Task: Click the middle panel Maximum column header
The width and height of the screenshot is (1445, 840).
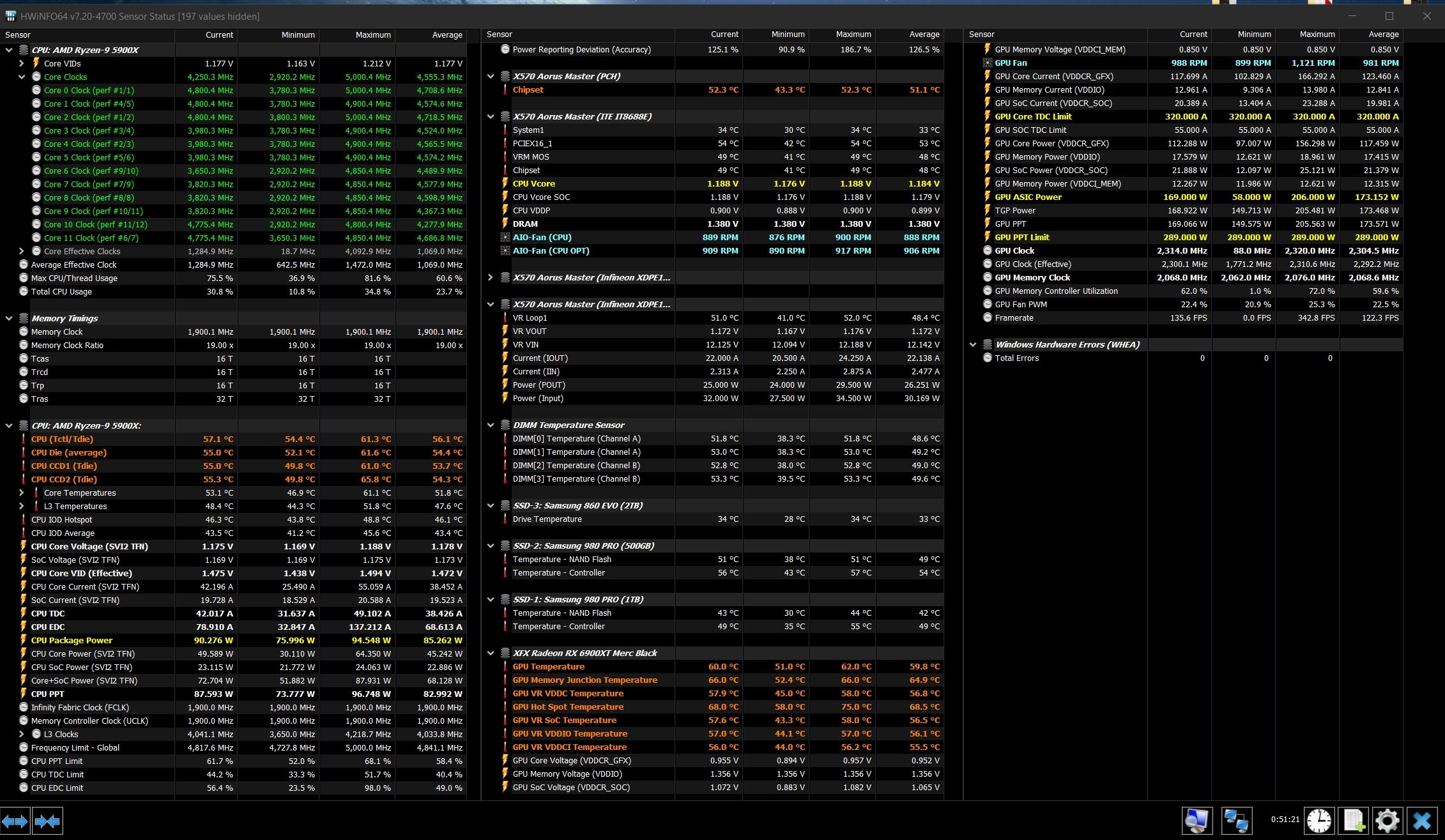Action: (x=842, y=34)
